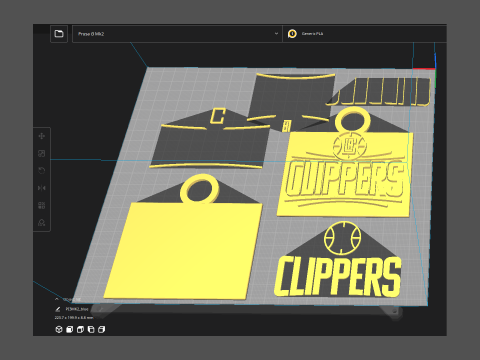480x360 pixels.
Task: Open the Prusa i3 Mk2 printer dropdown
Action: tap(177, 34)
